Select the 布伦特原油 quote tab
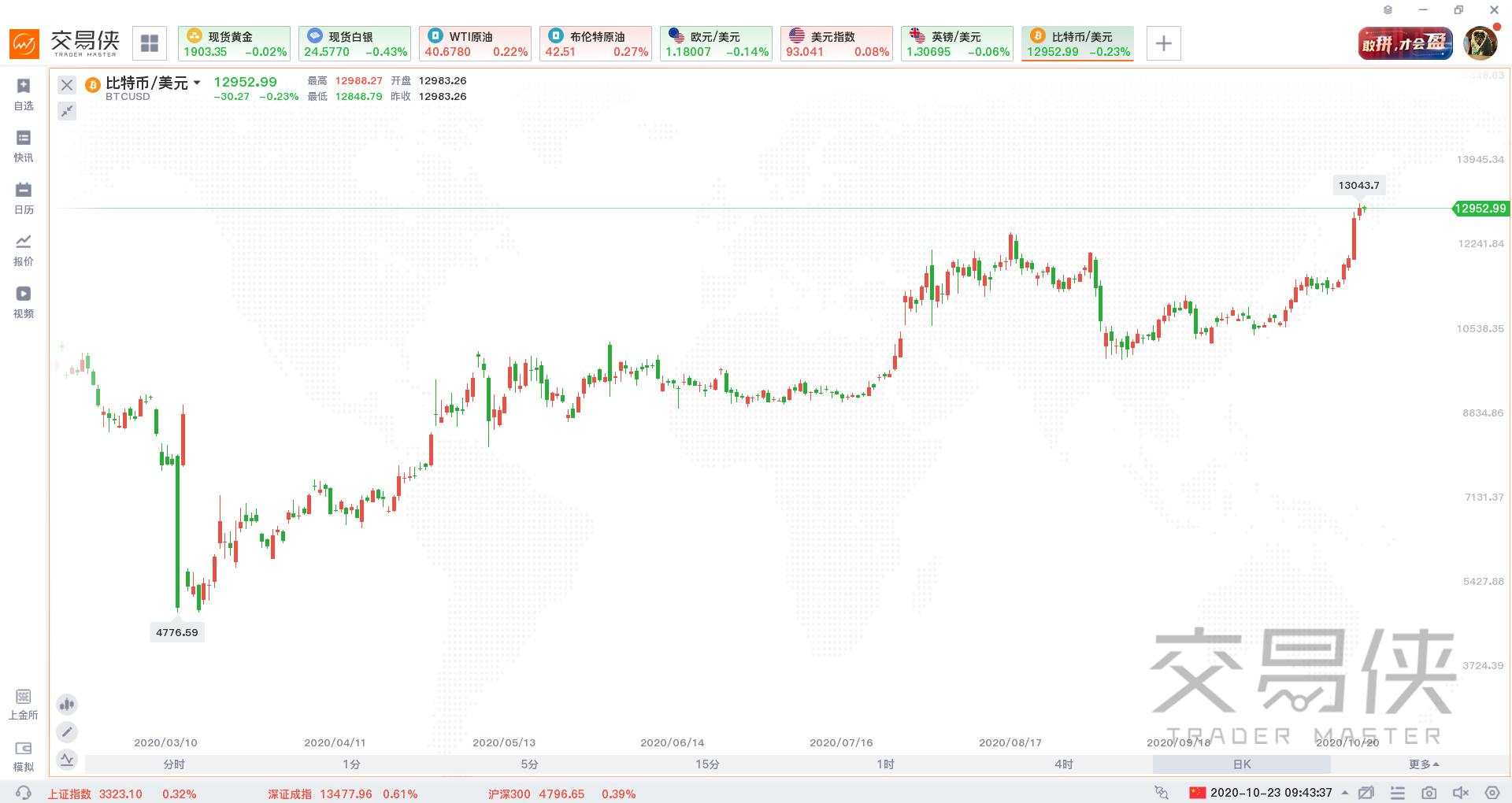 tap(595, 43)
